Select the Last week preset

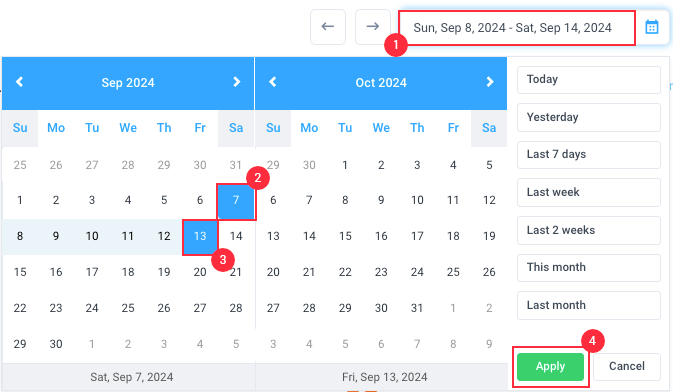tap(588, 192)
